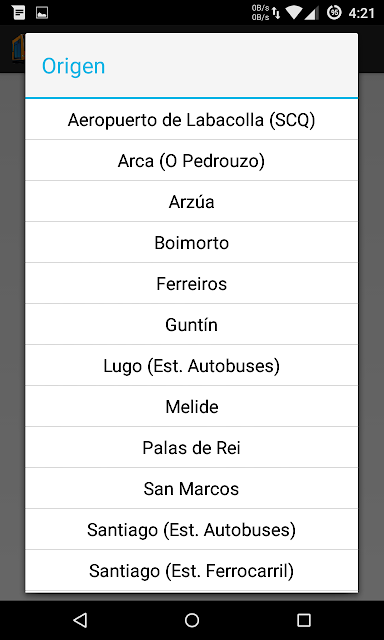The image size is (384, 640).
Task: Choose San Marcos from the list
Action: (x=191, y=488)
